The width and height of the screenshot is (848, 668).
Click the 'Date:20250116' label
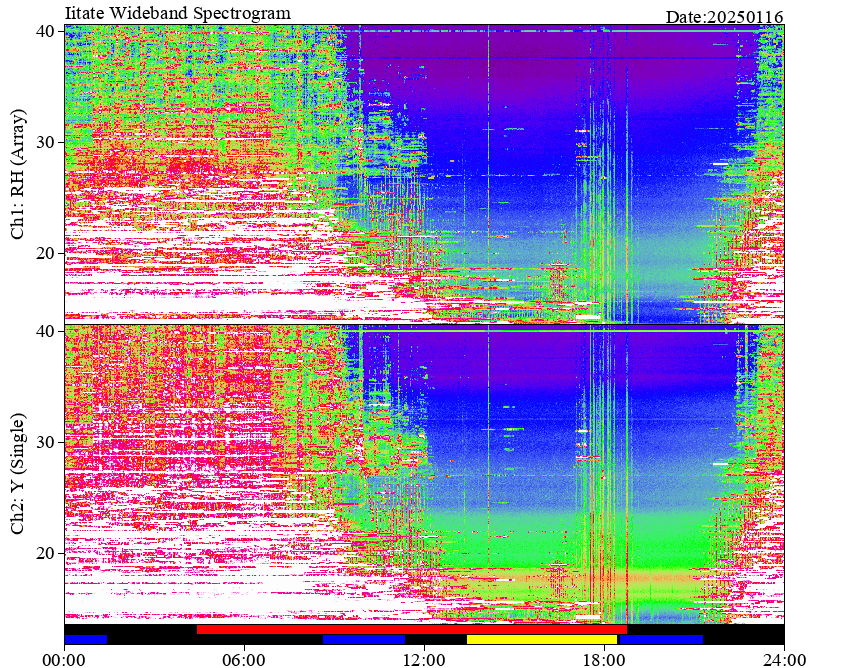click(724, 17)
